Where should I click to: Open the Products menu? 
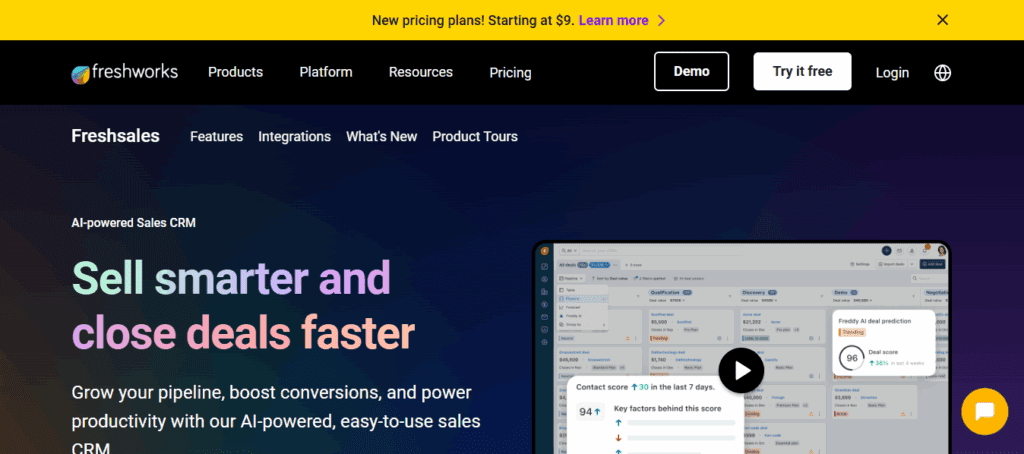[x=236, y=72]
